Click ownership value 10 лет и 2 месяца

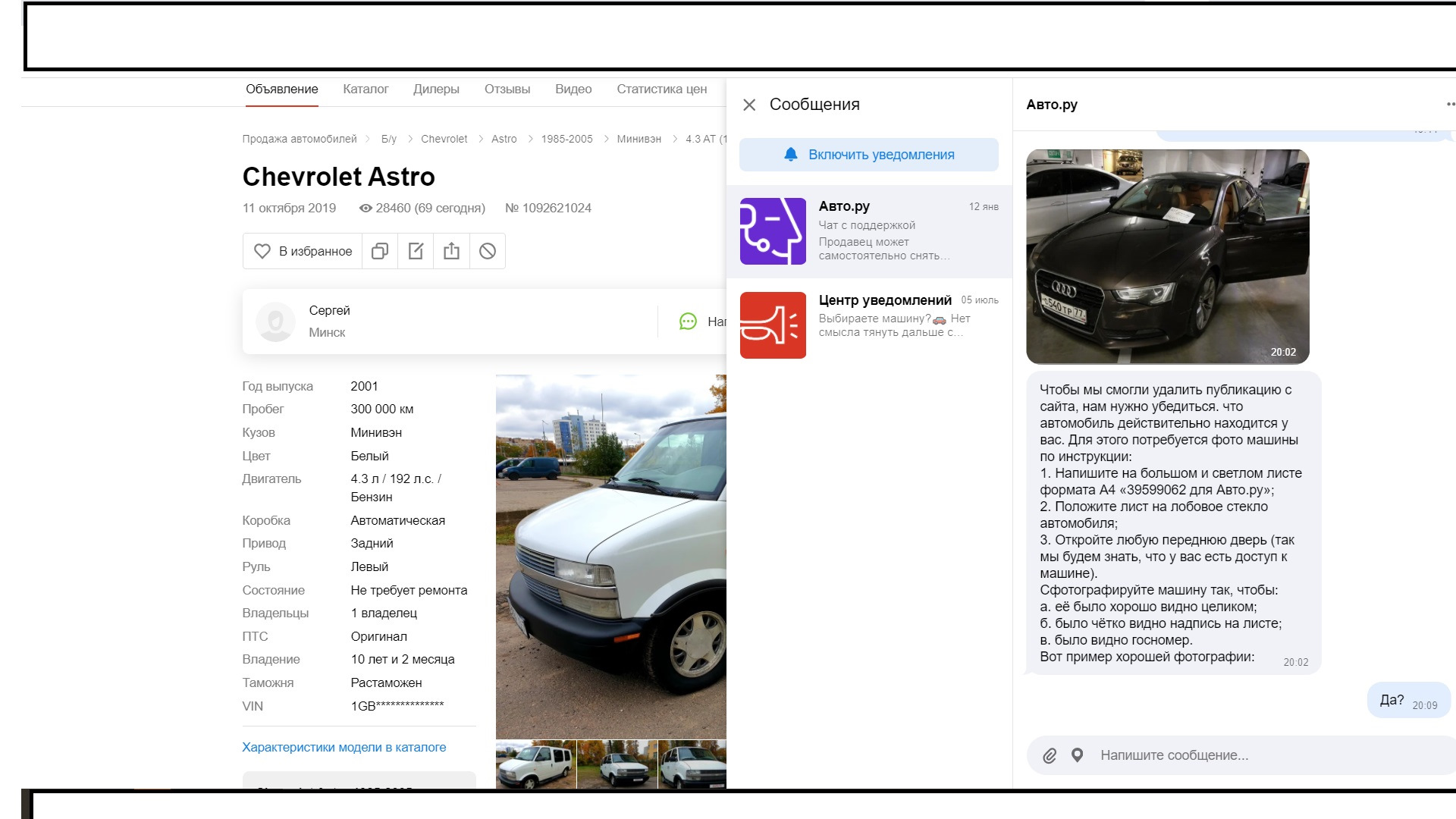click(x=403, y=659)
